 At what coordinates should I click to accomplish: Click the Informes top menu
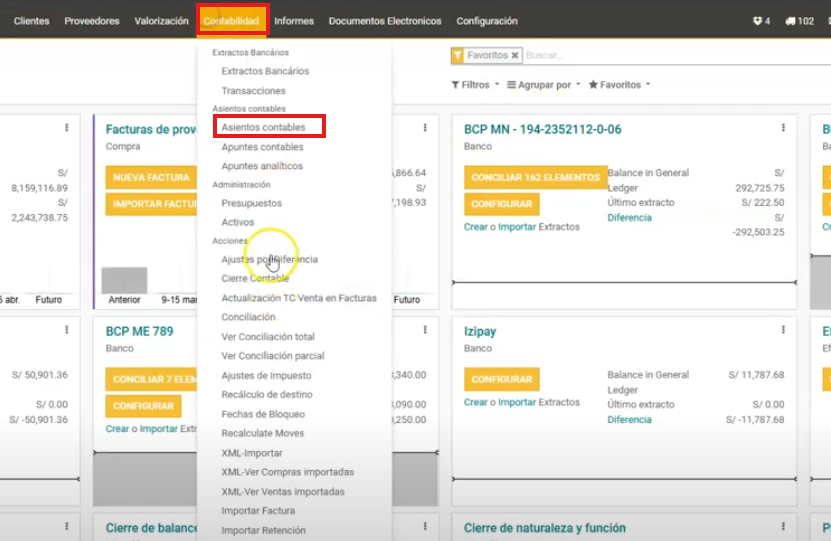(x=293, y=21)
